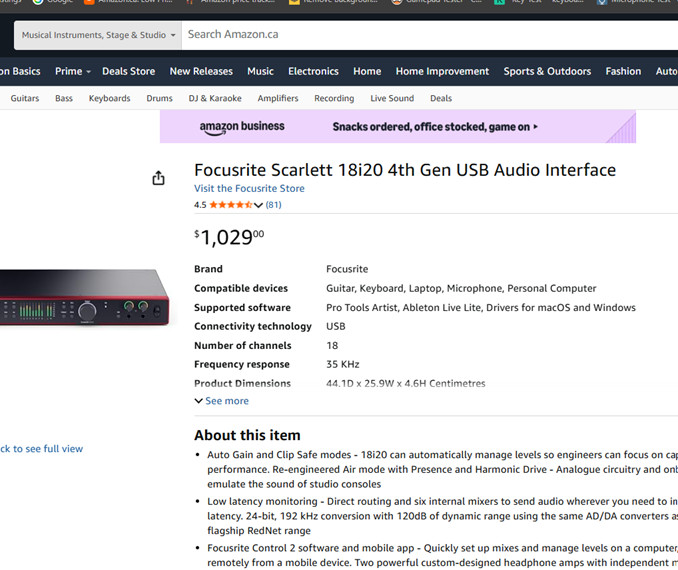Click the Number of channels value 18
This screenshot has width=678, height=570.
coord(332,346)
